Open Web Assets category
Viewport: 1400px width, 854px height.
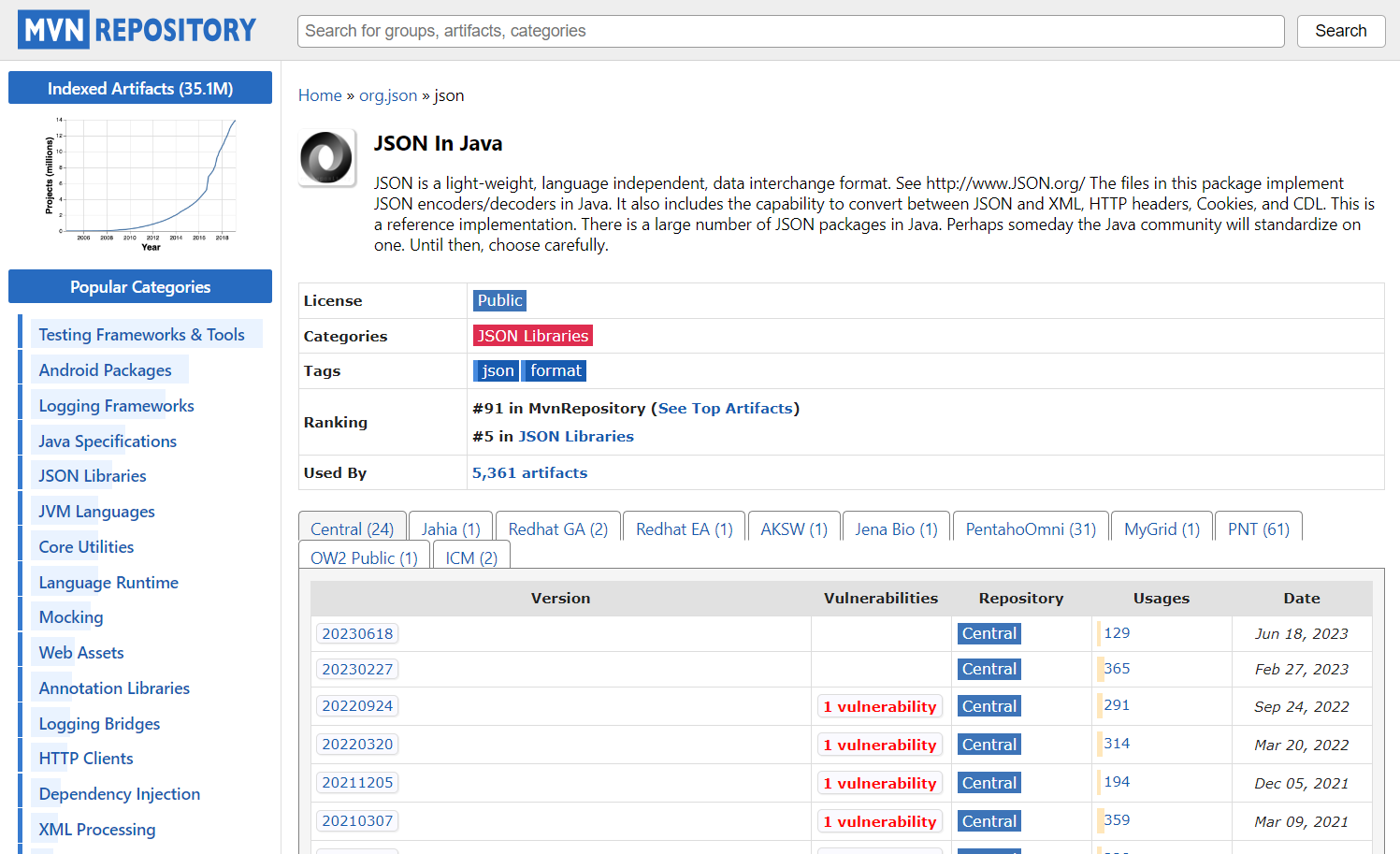pyautogui.click(x=81, y=653)
